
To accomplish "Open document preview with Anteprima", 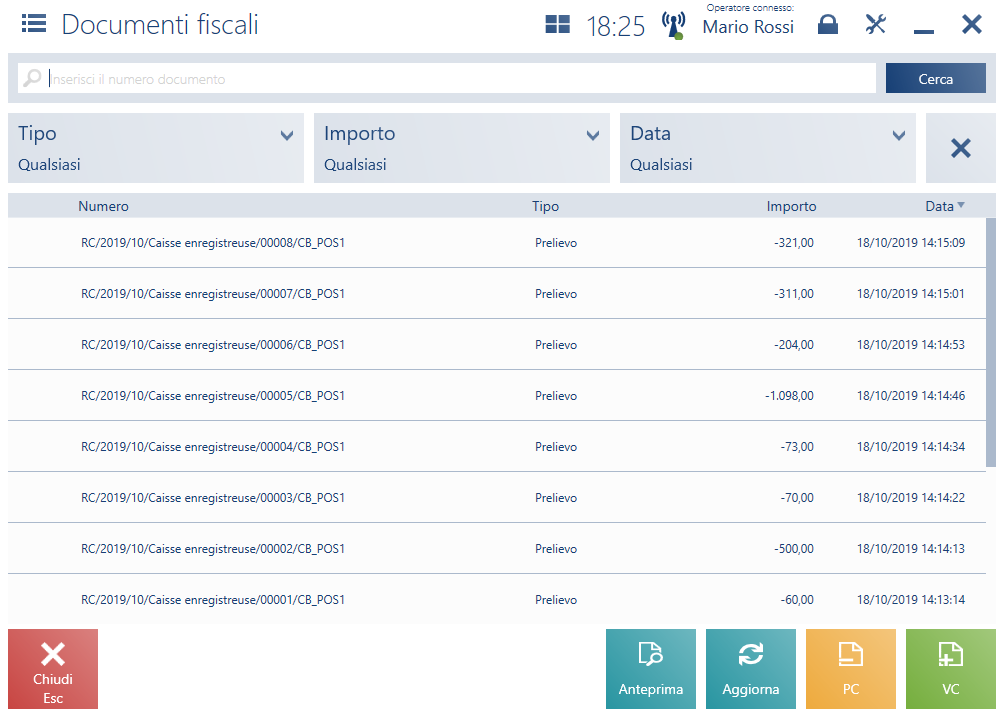I will (x=651, y=669).
